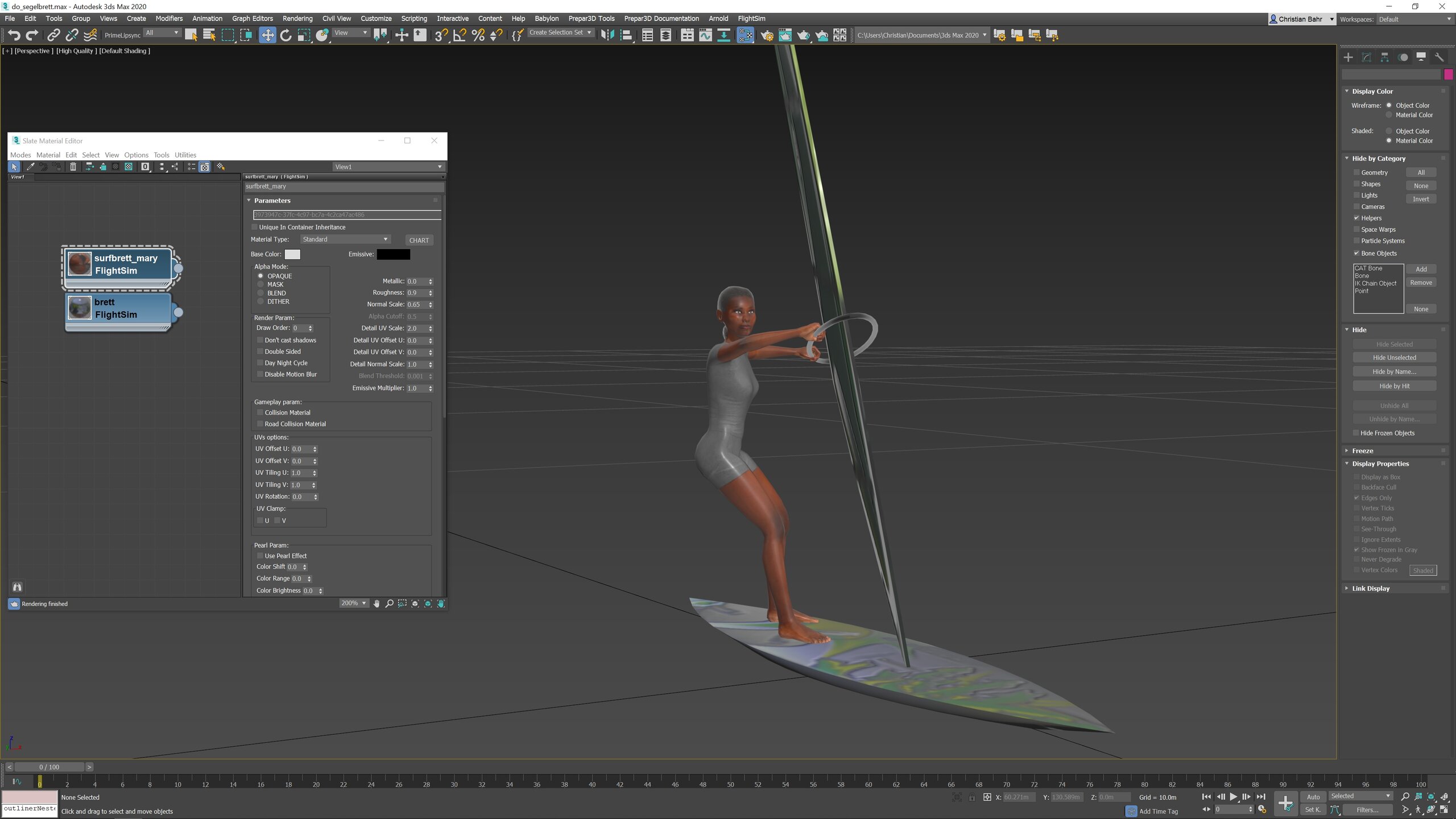
Task: Click the Base Color swatch
Action: click(292, 254)
